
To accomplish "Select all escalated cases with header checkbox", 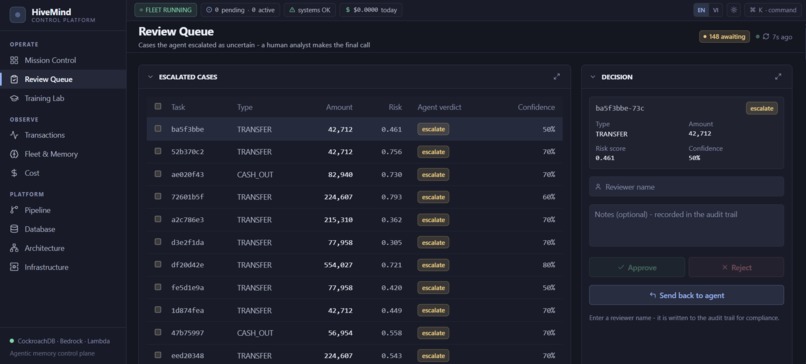I will pyautogui.click(x=158, y=106).
